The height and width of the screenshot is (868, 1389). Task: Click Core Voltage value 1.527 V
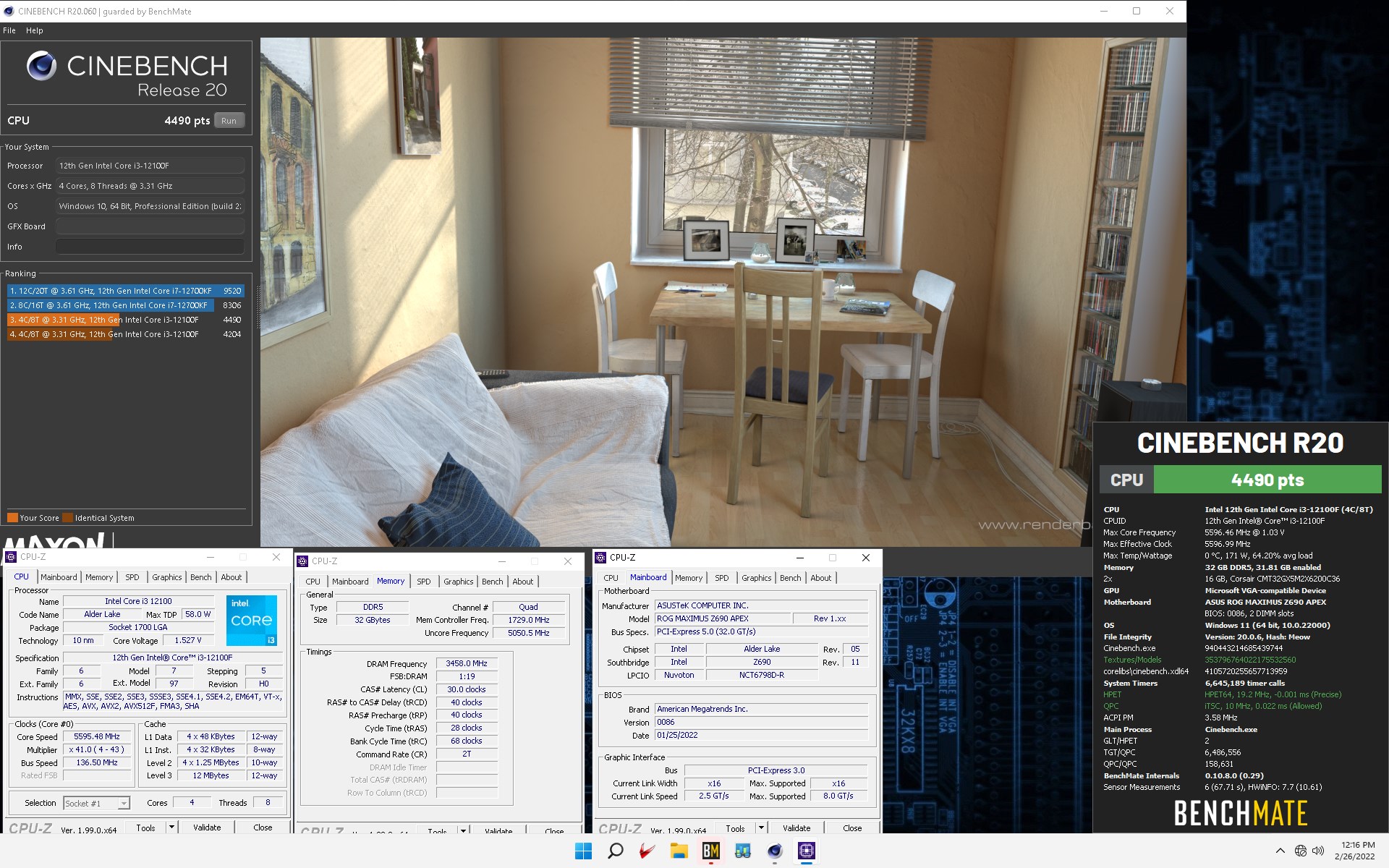[x=188, y=640]
